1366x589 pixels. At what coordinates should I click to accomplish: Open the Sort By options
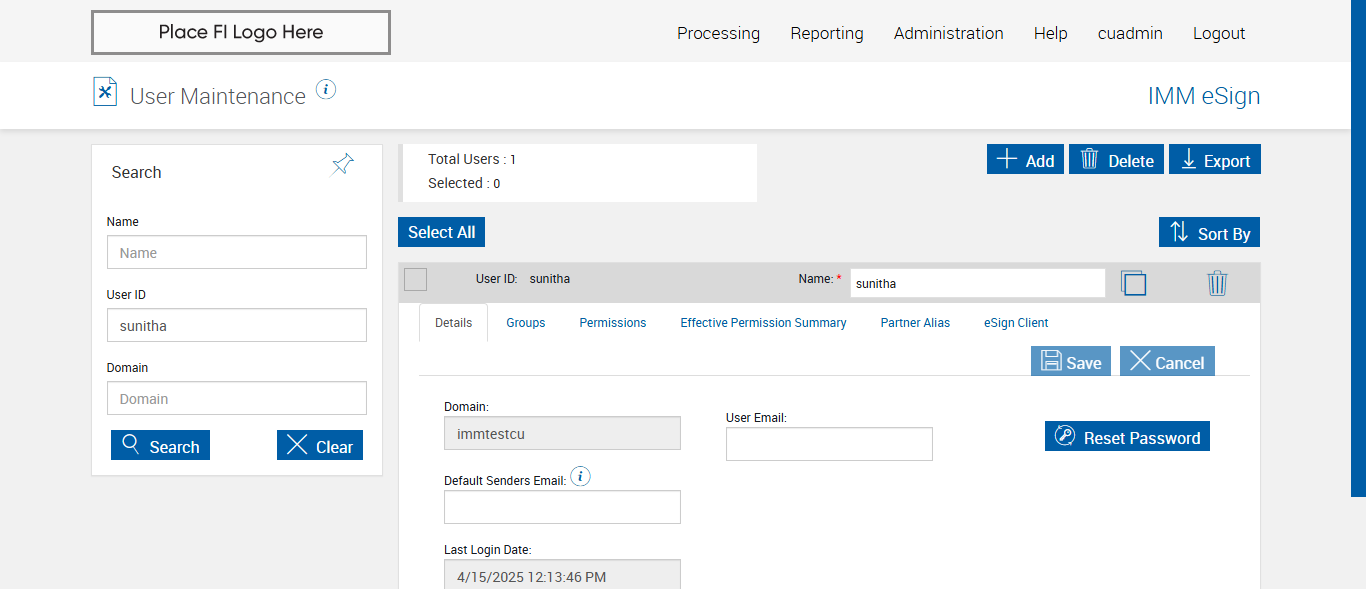(1209, 233)
